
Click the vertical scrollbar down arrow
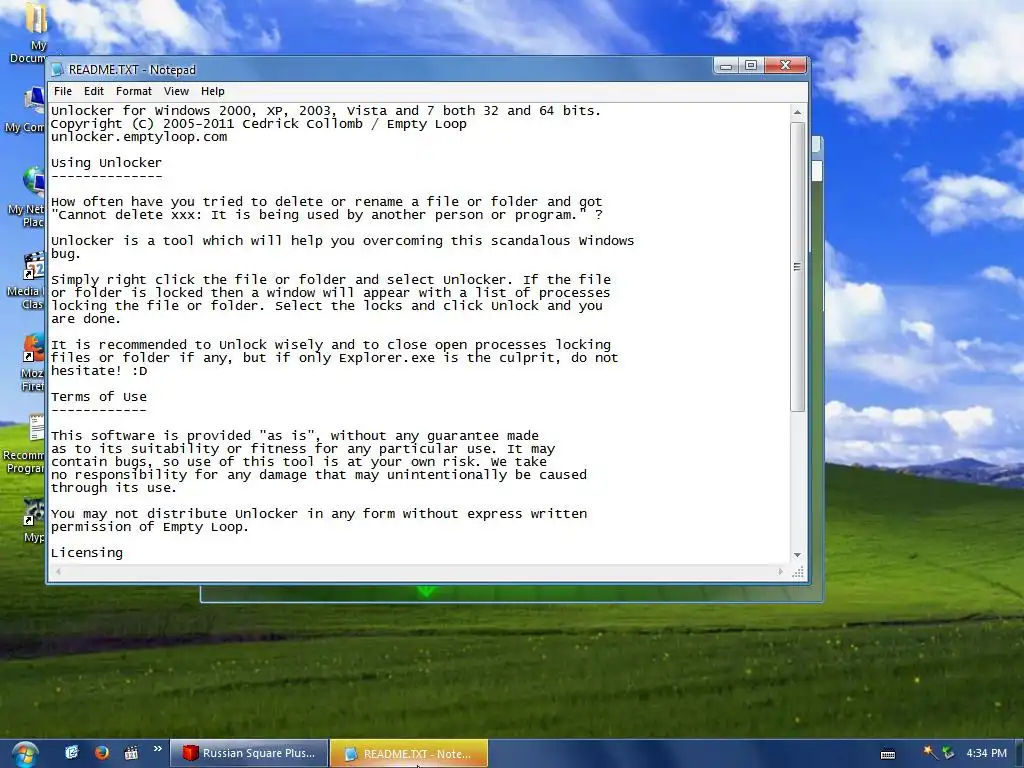coord(797,555)
